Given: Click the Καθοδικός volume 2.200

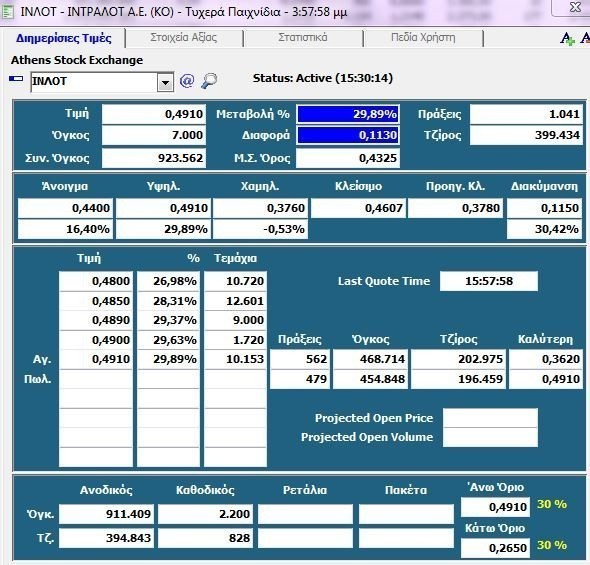Looking at the screenshot, I should pos(205,514).
